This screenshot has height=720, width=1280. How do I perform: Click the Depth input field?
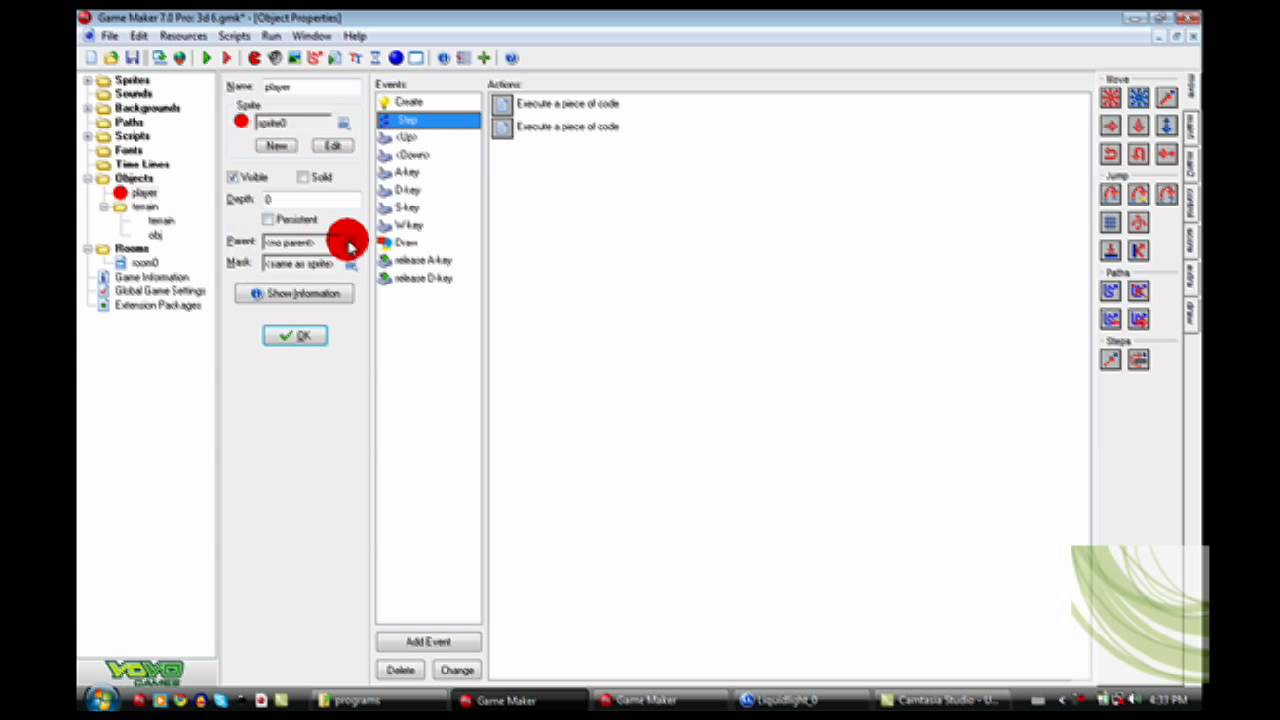pos(311,199)
